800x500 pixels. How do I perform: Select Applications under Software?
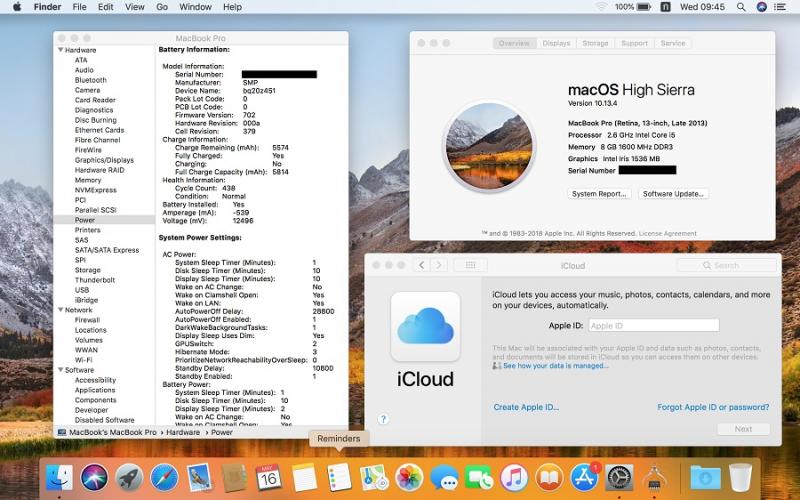95,390
